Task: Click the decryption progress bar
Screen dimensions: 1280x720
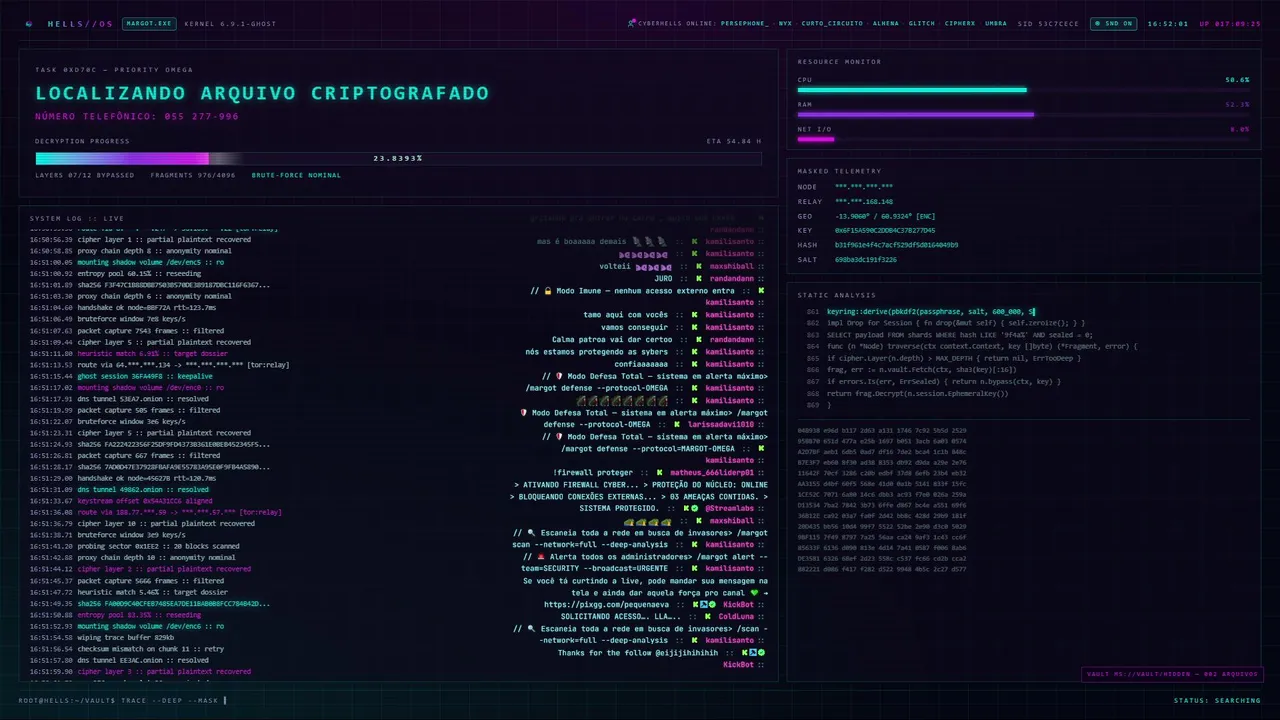Action: tap(398, 158)
